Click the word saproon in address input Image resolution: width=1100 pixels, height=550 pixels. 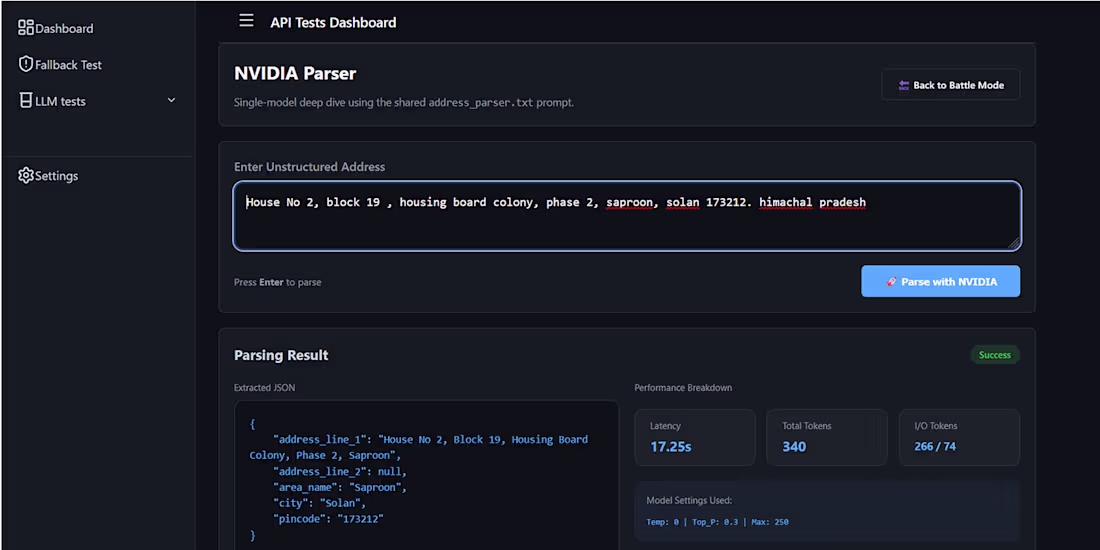pos(631,203)
